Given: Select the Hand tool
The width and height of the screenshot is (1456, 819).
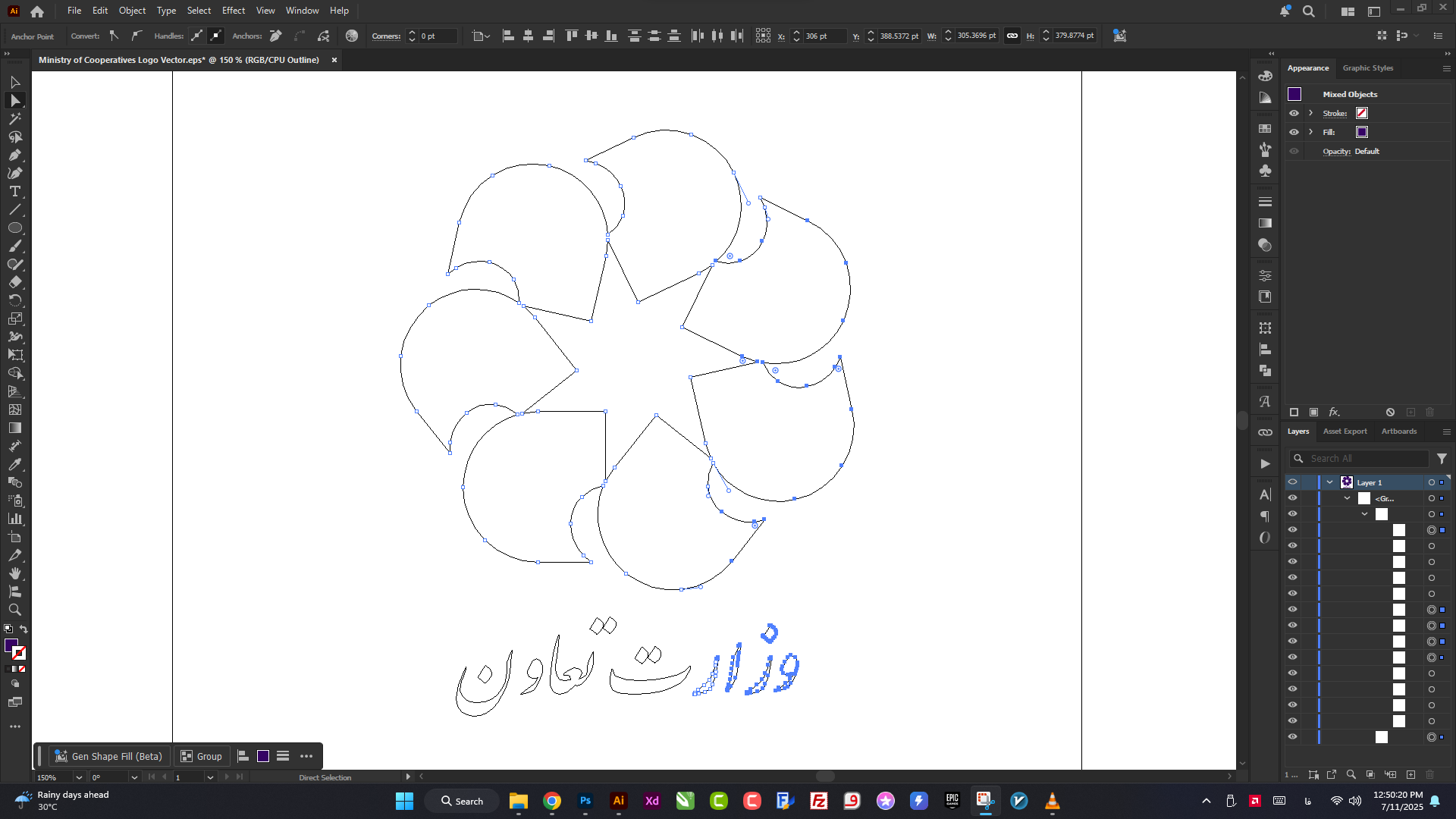Looking at the screenshot, I should (15, 573).
